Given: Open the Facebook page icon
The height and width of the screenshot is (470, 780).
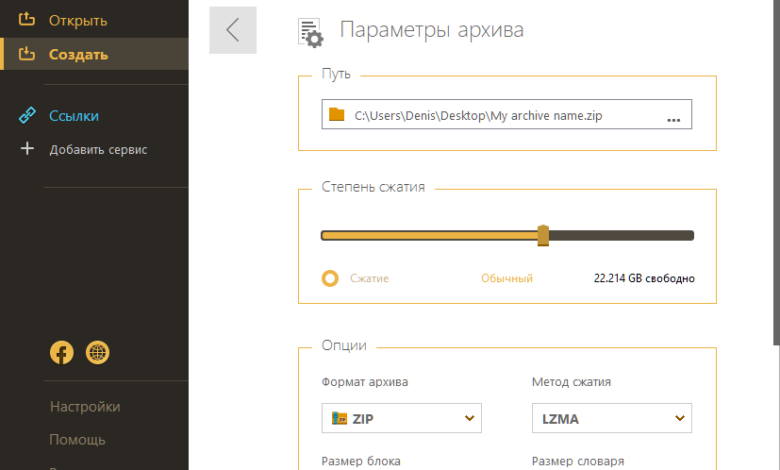Looking at the screenshot, I should [x=62, y=352].
